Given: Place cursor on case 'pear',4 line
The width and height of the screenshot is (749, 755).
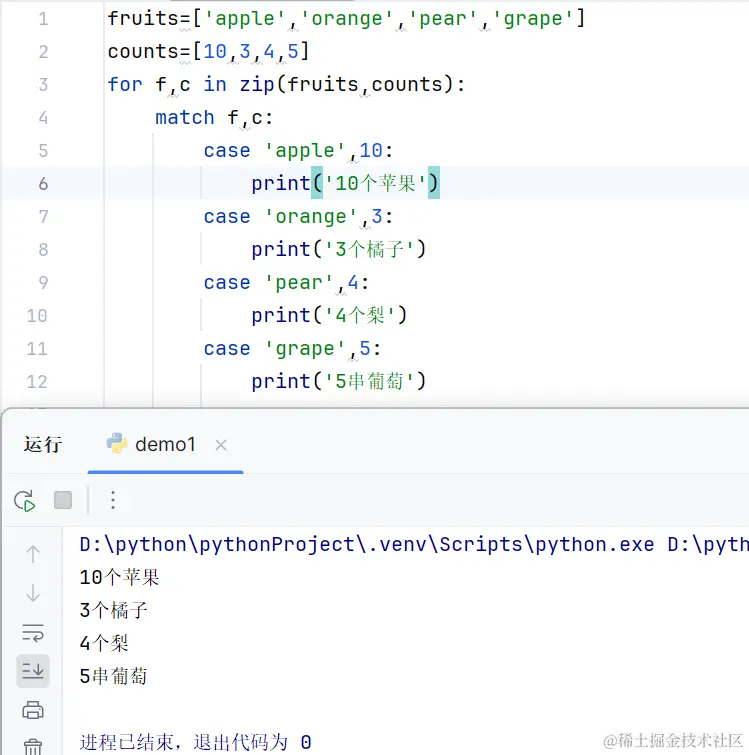Looking at the screenshot, I should point(286,283).
